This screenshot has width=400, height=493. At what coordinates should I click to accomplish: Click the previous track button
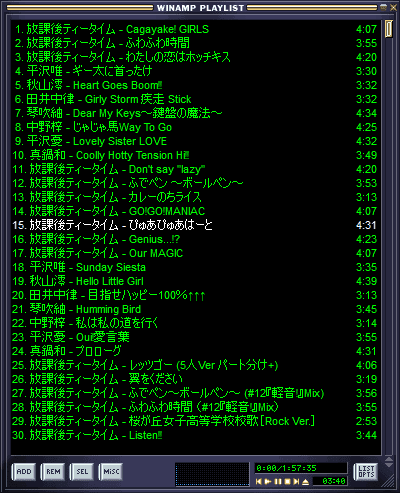coord(259,481)
